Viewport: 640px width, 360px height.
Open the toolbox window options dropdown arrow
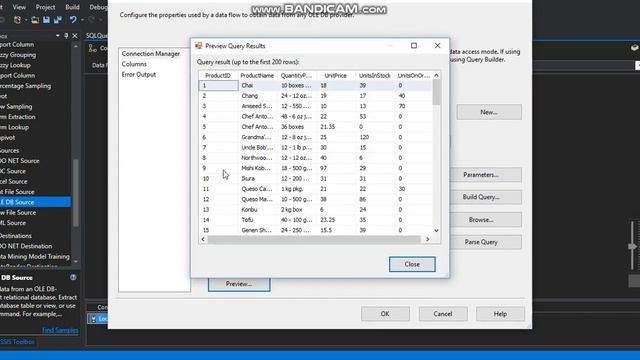[58, 36]
